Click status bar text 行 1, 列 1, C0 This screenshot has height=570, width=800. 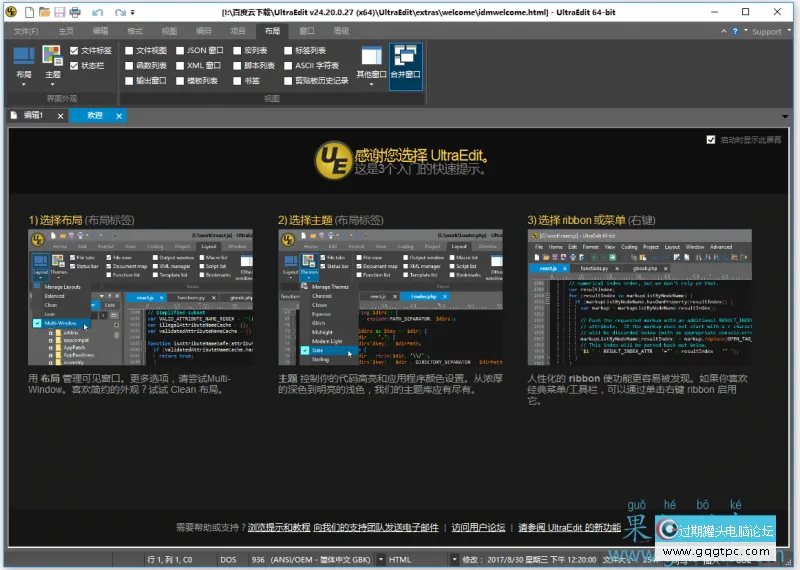(170, 560)
